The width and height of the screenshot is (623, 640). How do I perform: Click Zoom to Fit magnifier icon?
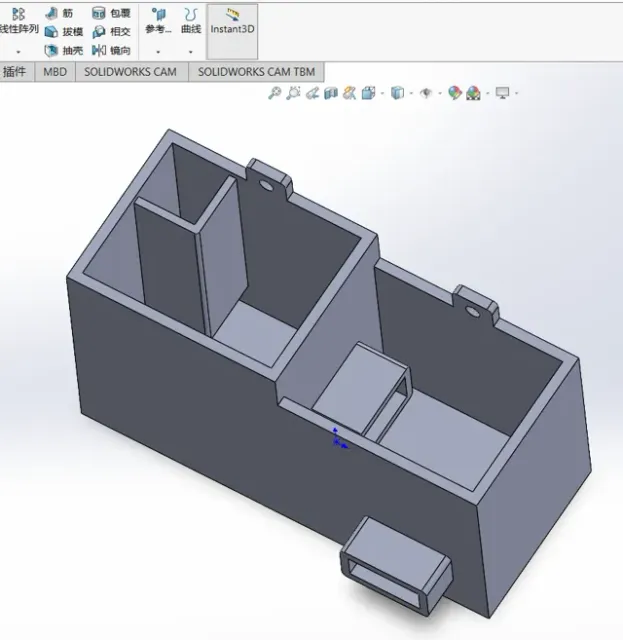pyautogui.click(x=274, y=93)
